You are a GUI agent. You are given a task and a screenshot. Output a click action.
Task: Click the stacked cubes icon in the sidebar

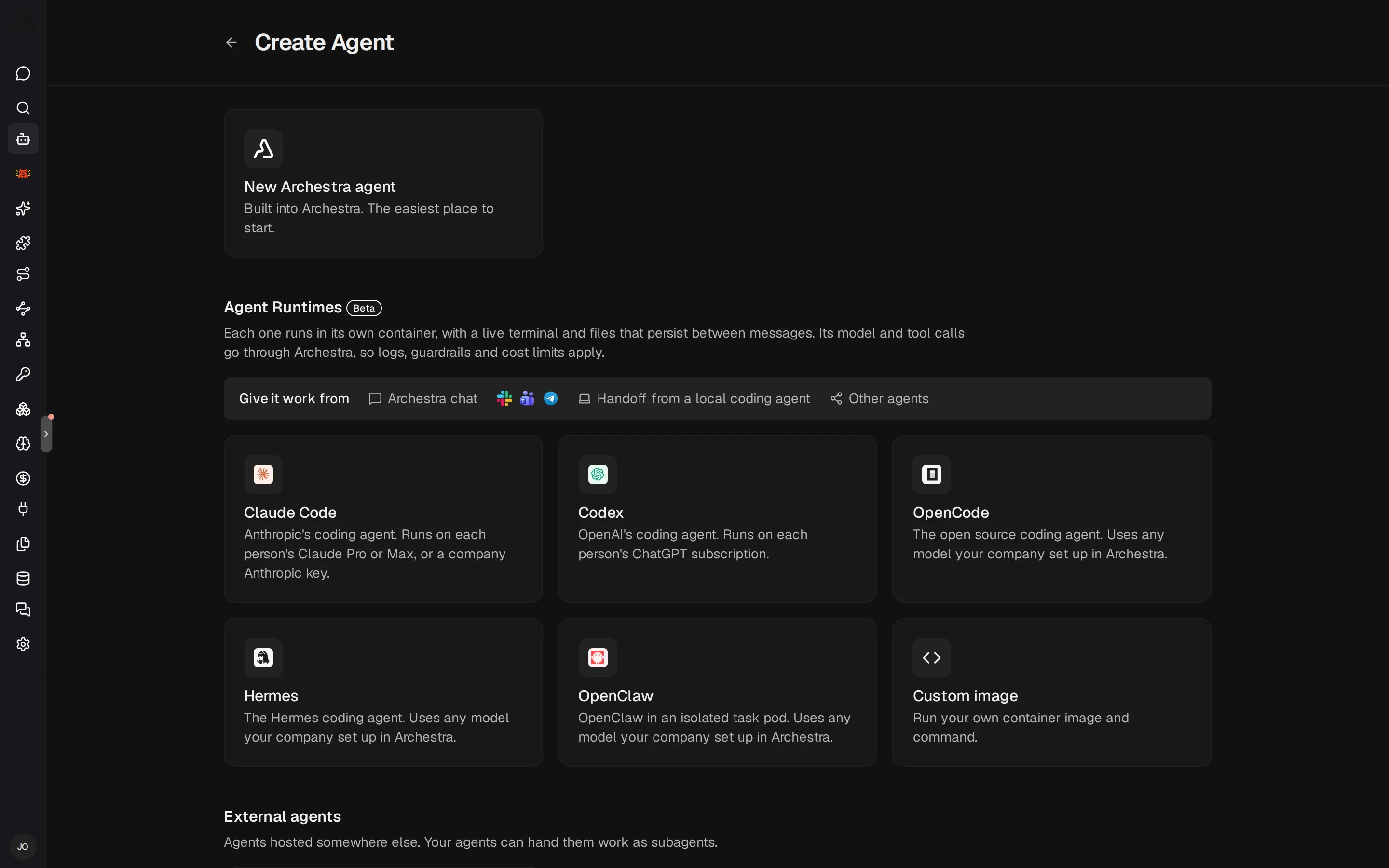(x=23, y=409)
